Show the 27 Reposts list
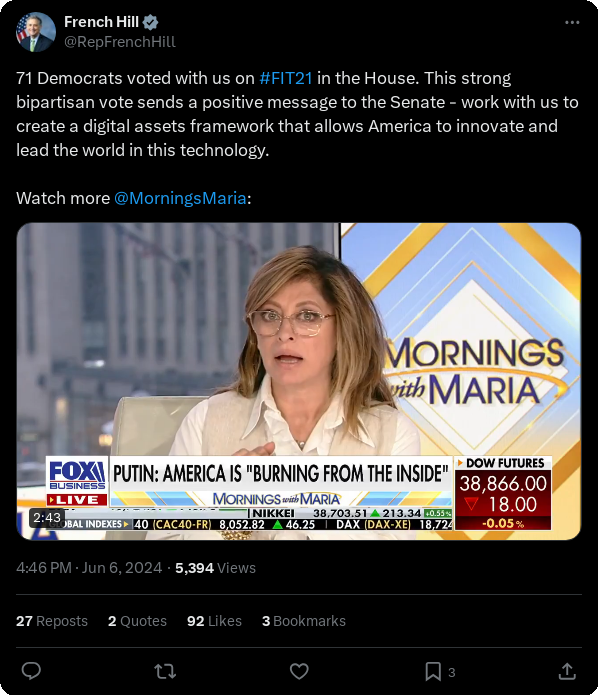598x695 pixels. [x=52, y=621]
